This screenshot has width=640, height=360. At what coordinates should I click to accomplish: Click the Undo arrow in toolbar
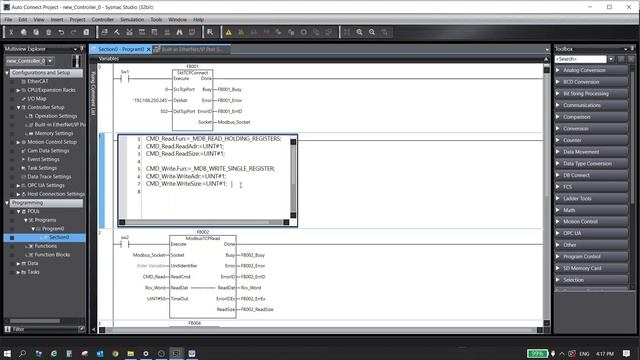coord(61,32)
